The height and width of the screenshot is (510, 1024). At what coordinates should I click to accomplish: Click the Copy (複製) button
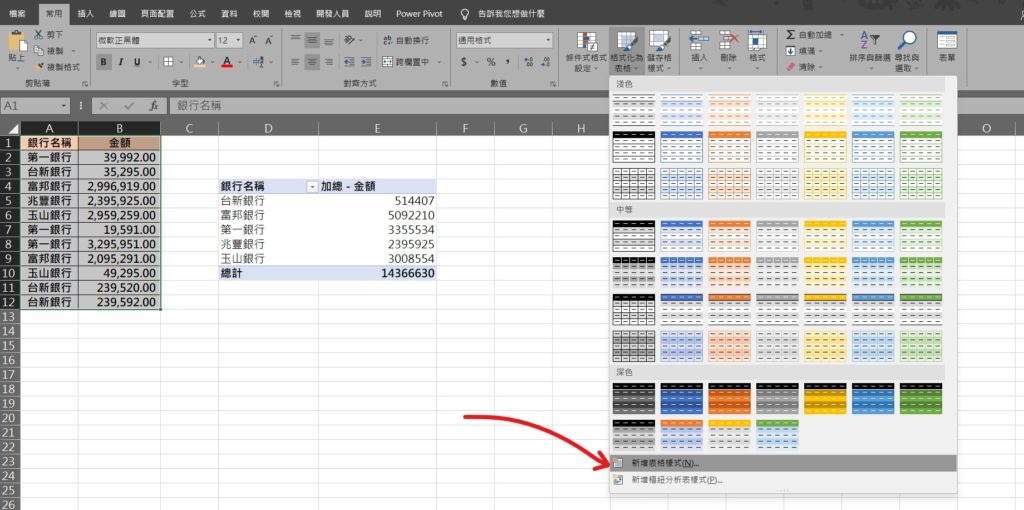tap(50, 50)
